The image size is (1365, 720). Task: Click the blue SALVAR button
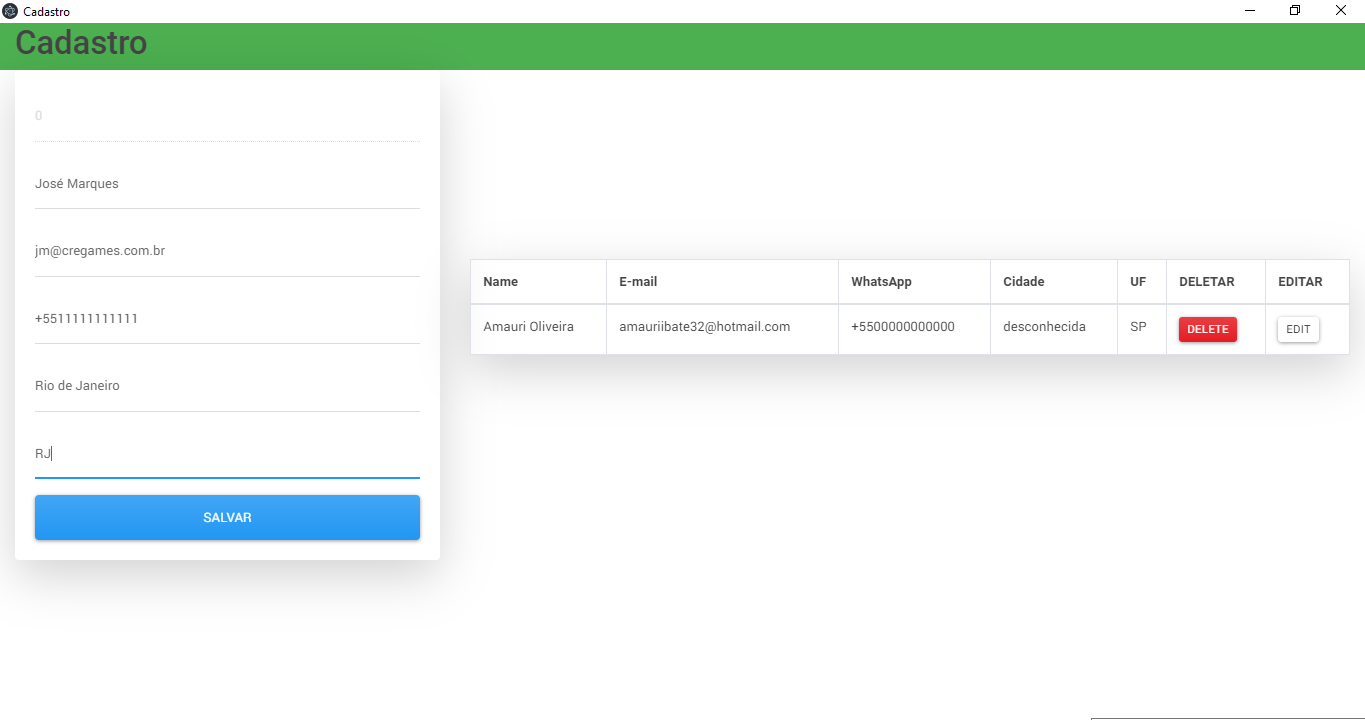(x=227, y=518)
